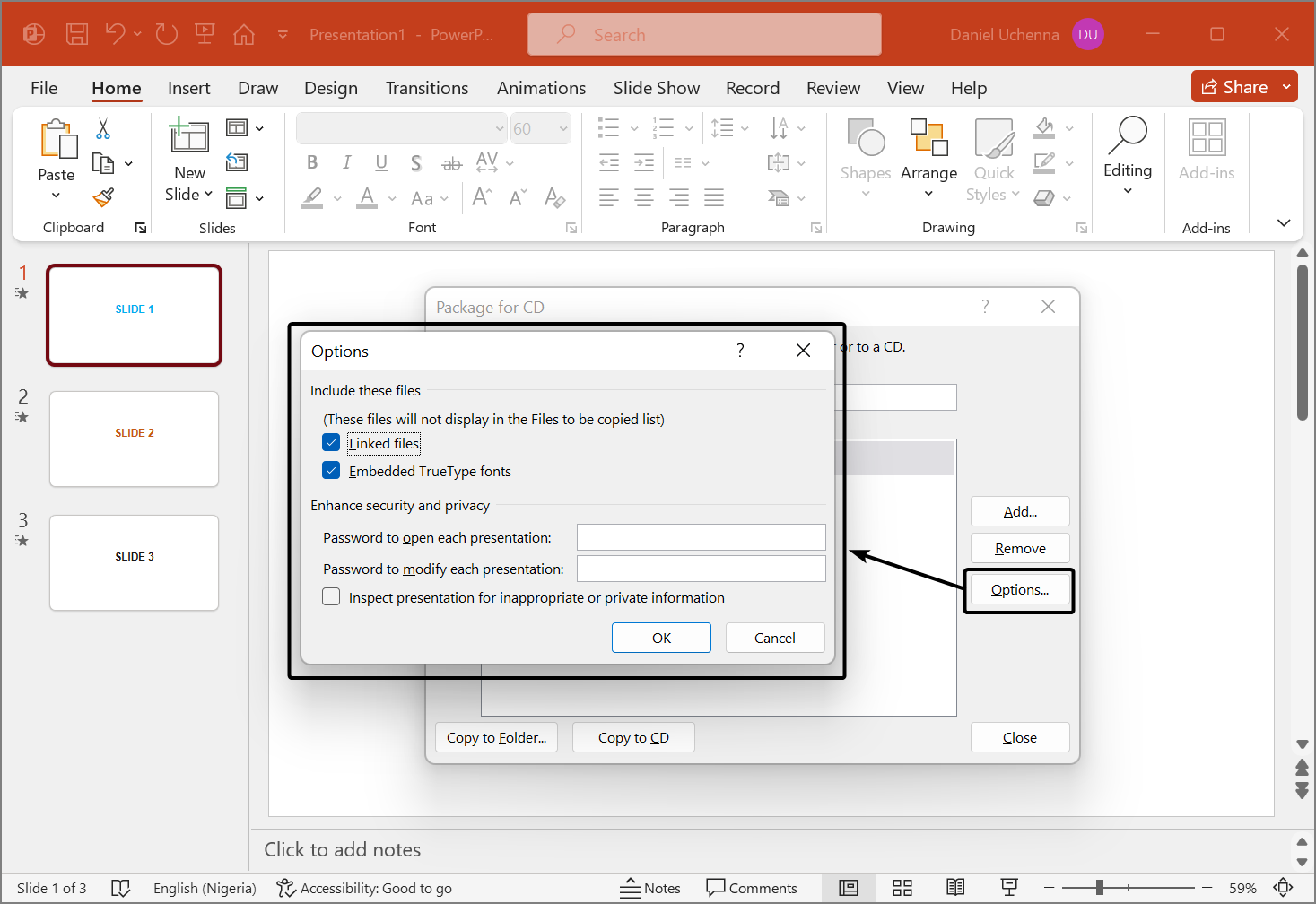Image resolution: width=1316 pixels, height=904 pixels.
Task: Click the Copy to Folder button
Action: click(496, 736)
